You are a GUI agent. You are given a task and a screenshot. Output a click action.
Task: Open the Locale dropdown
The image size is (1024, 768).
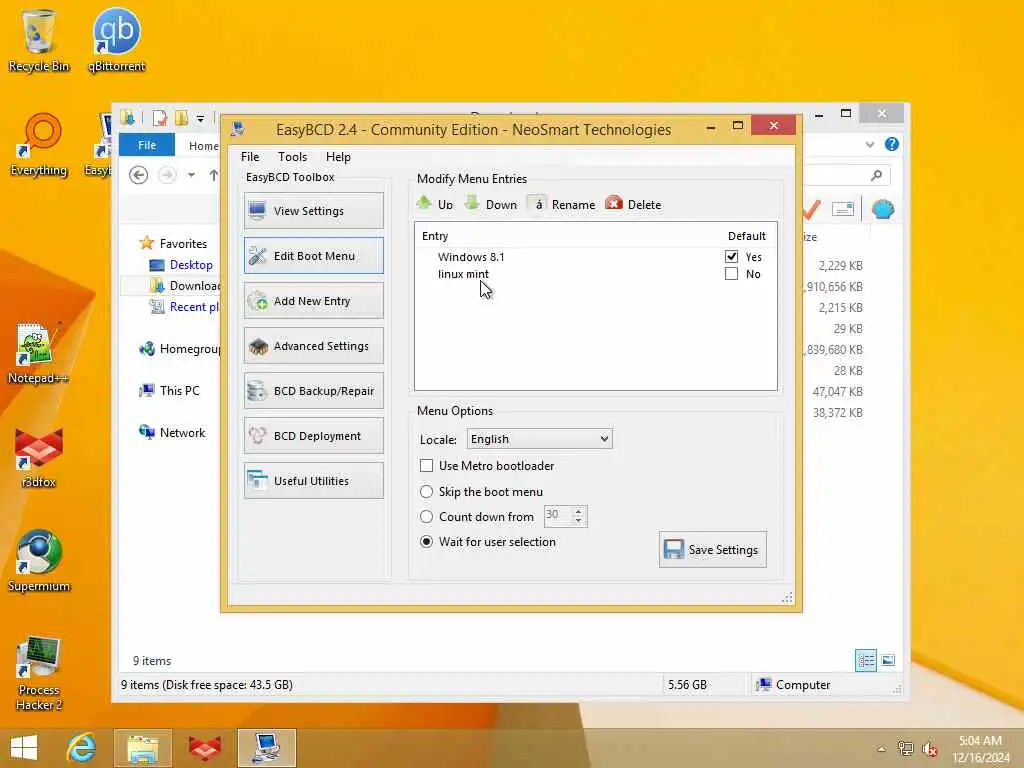[x=539, y=439]
